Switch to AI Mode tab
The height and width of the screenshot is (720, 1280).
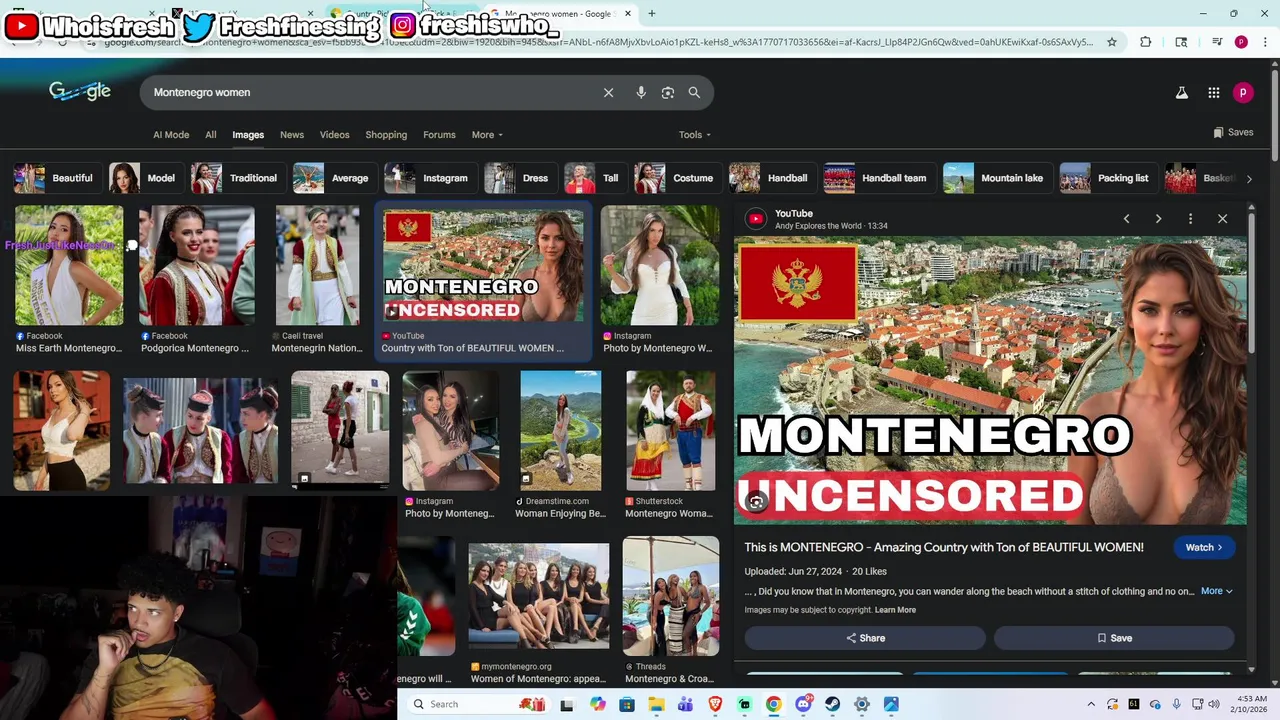tap(171, 135)
